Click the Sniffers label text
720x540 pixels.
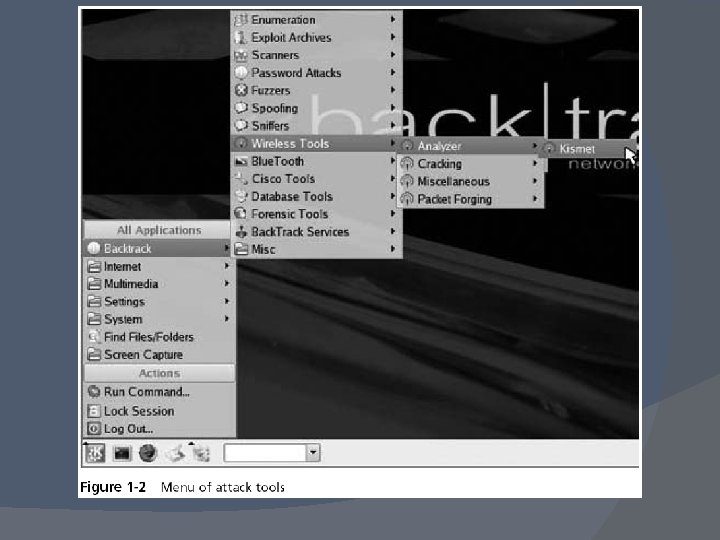pos(270,125)
